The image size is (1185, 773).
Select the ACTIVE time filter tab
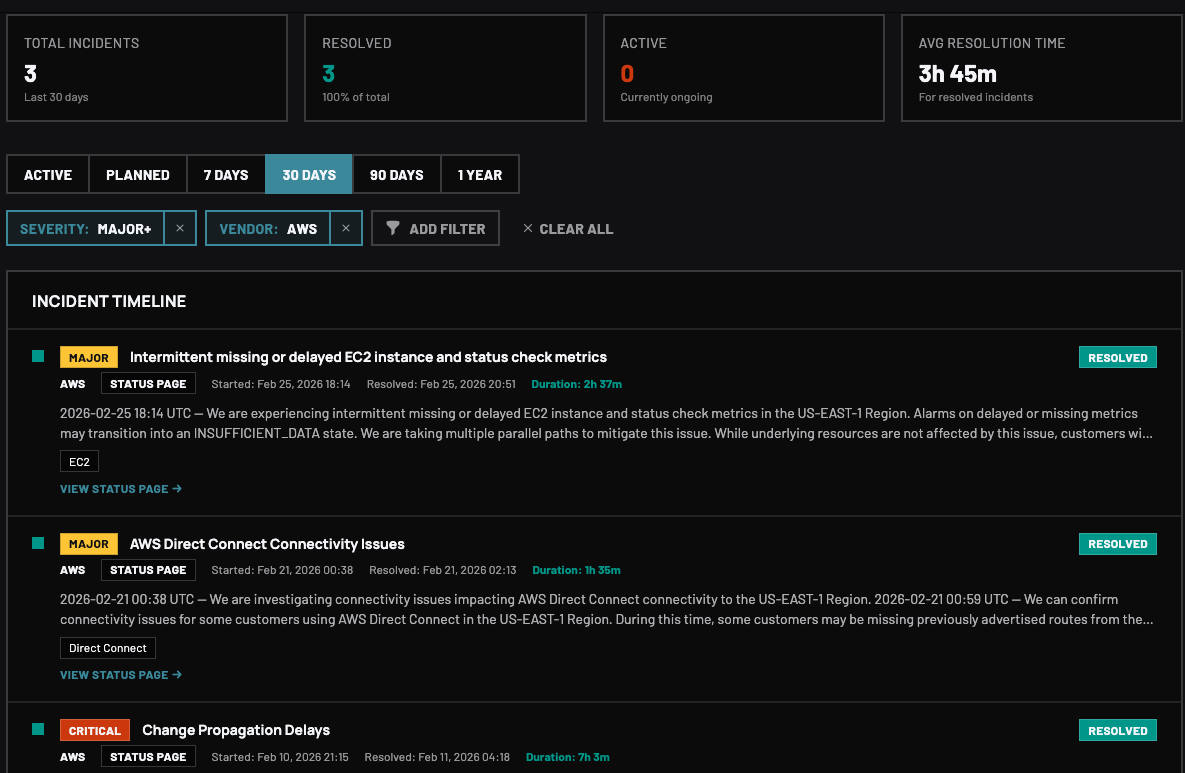[47, 174]
